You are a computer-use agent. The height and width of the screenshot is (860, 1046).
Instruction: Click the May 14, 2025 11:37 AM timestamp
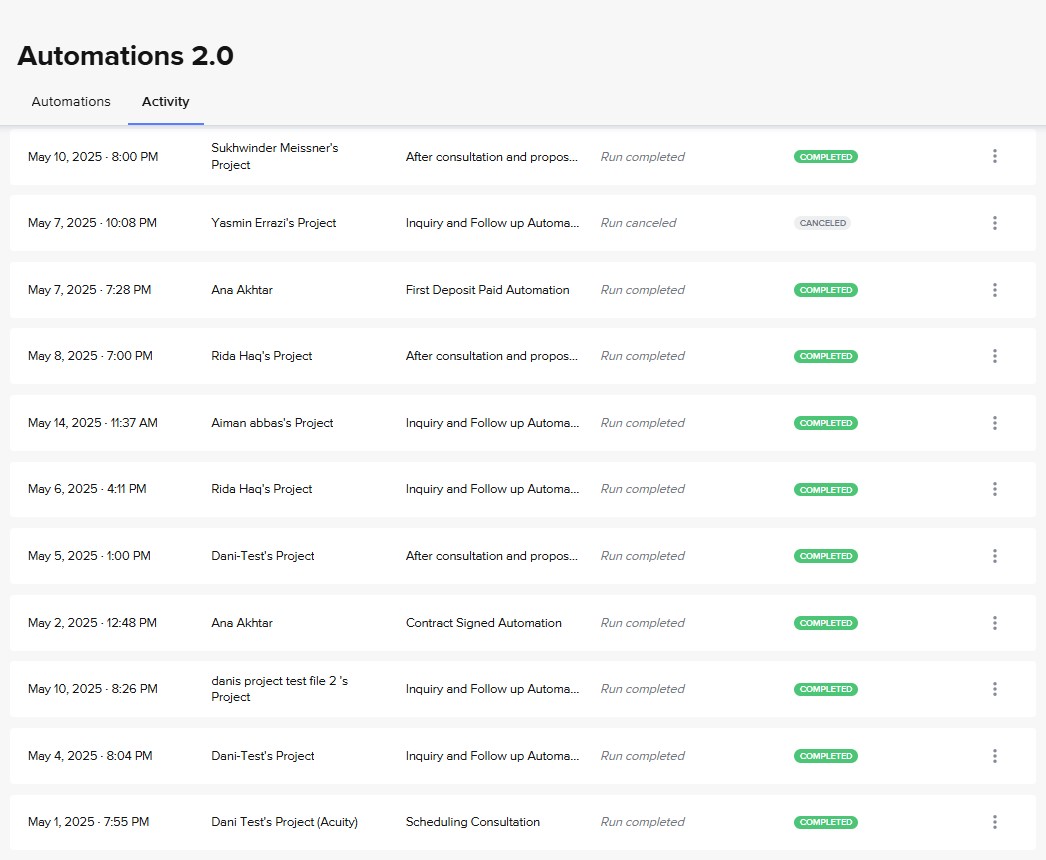tap(92, 423)
